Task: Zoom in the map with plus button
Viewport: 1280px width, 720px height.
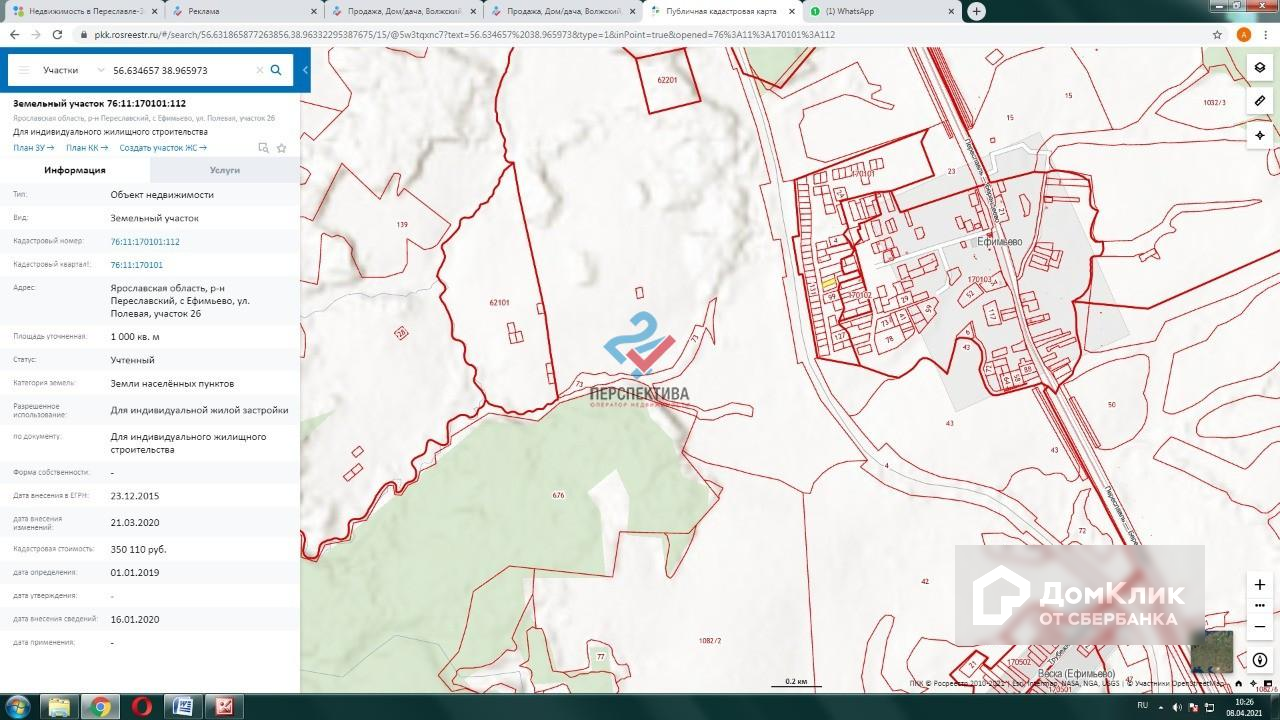Action: click(1260, 584)
